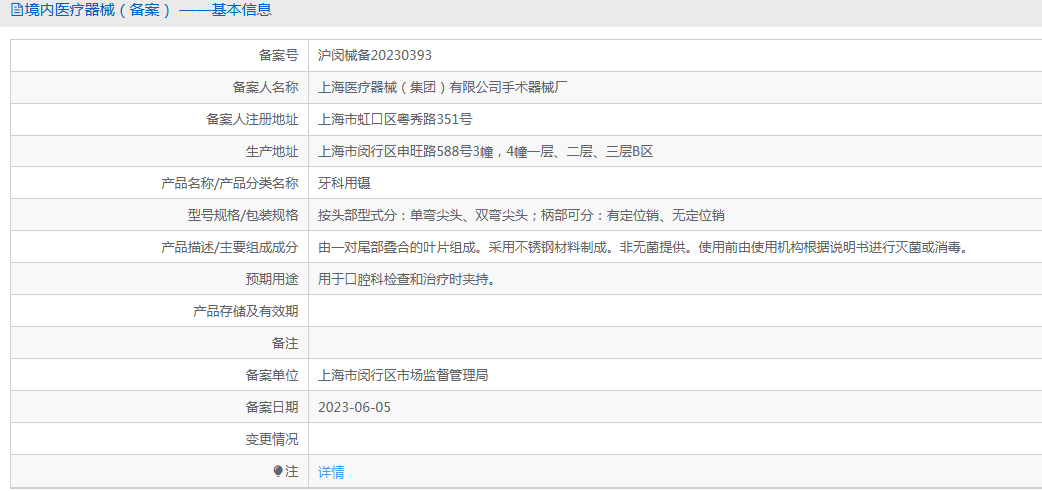Screen dimensions: 1042x491
Task: Click the label 备案单位
Action: point(272,375)
